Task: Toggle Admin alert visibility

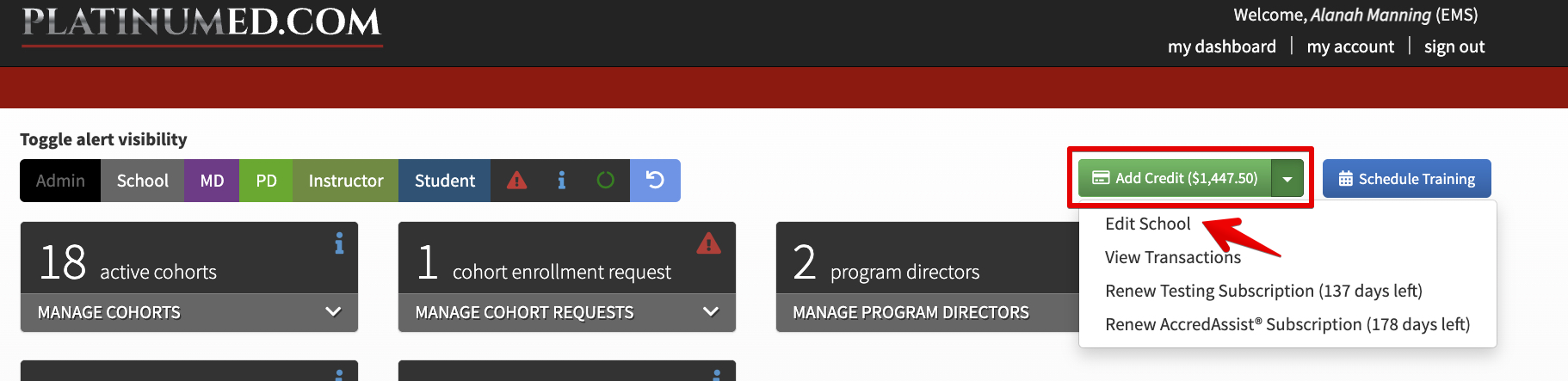Action: [x=60, y=181]
